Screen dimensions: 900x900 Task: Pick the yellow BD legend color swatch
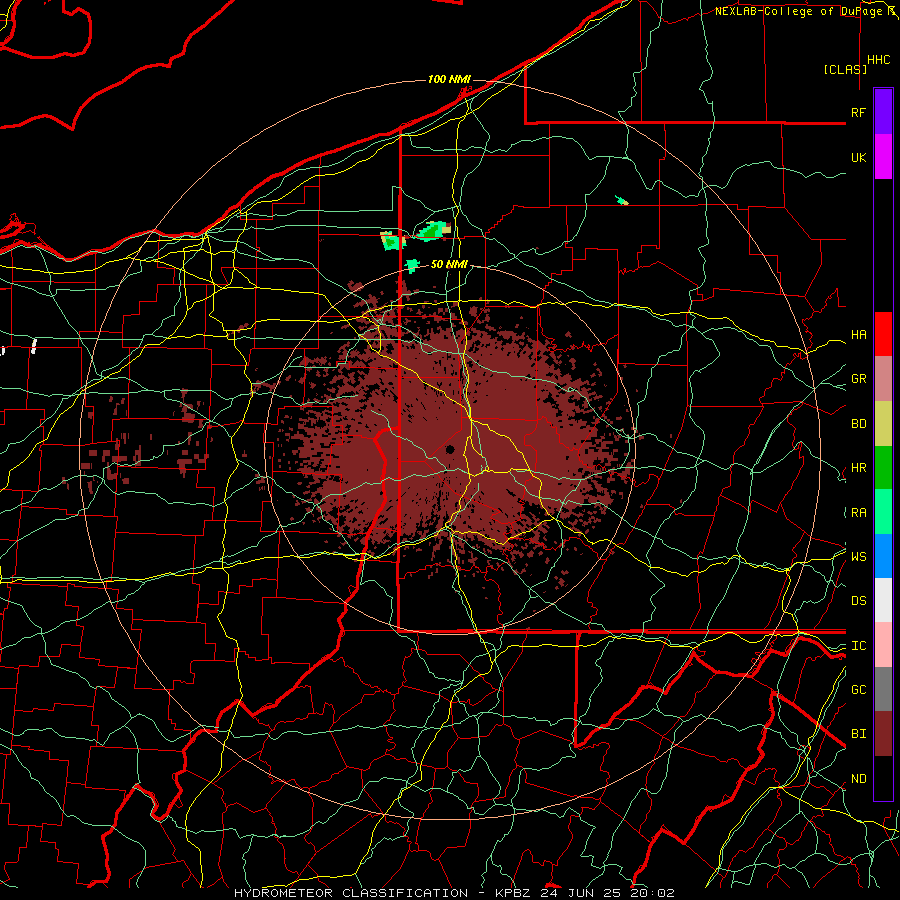[883, 424]
